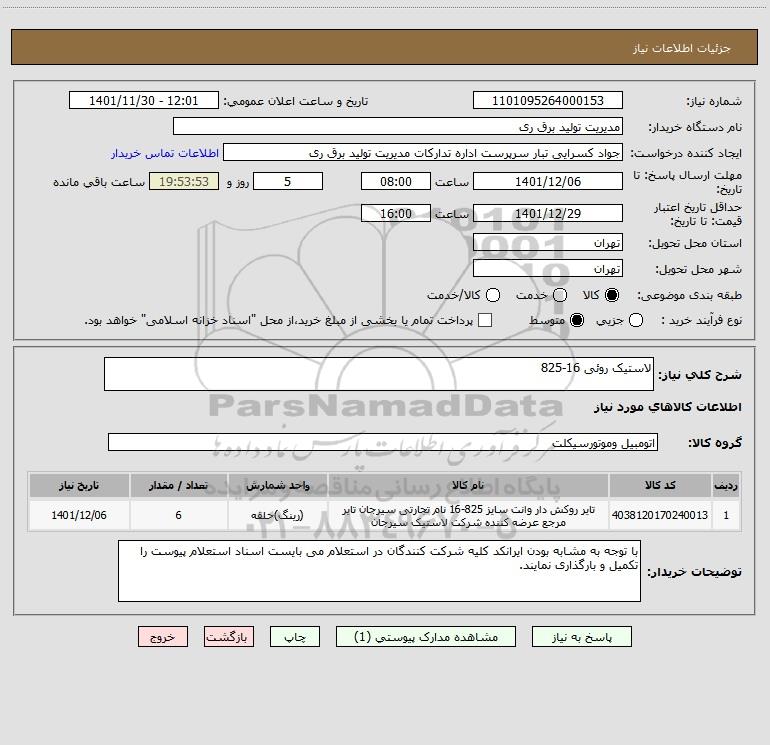770x745 pixels.
Task: Click the unit cell (رینگ)حلقه
Action: click(277, 515)
